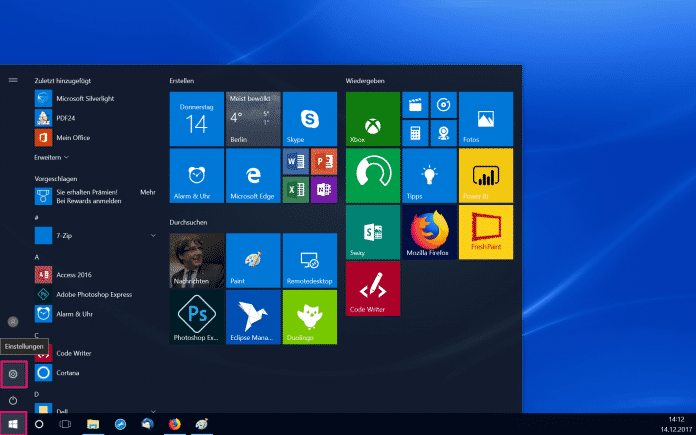
Task: Open the Nachrichten news tile
Action: pyautogui.click(x=196, y=260)
